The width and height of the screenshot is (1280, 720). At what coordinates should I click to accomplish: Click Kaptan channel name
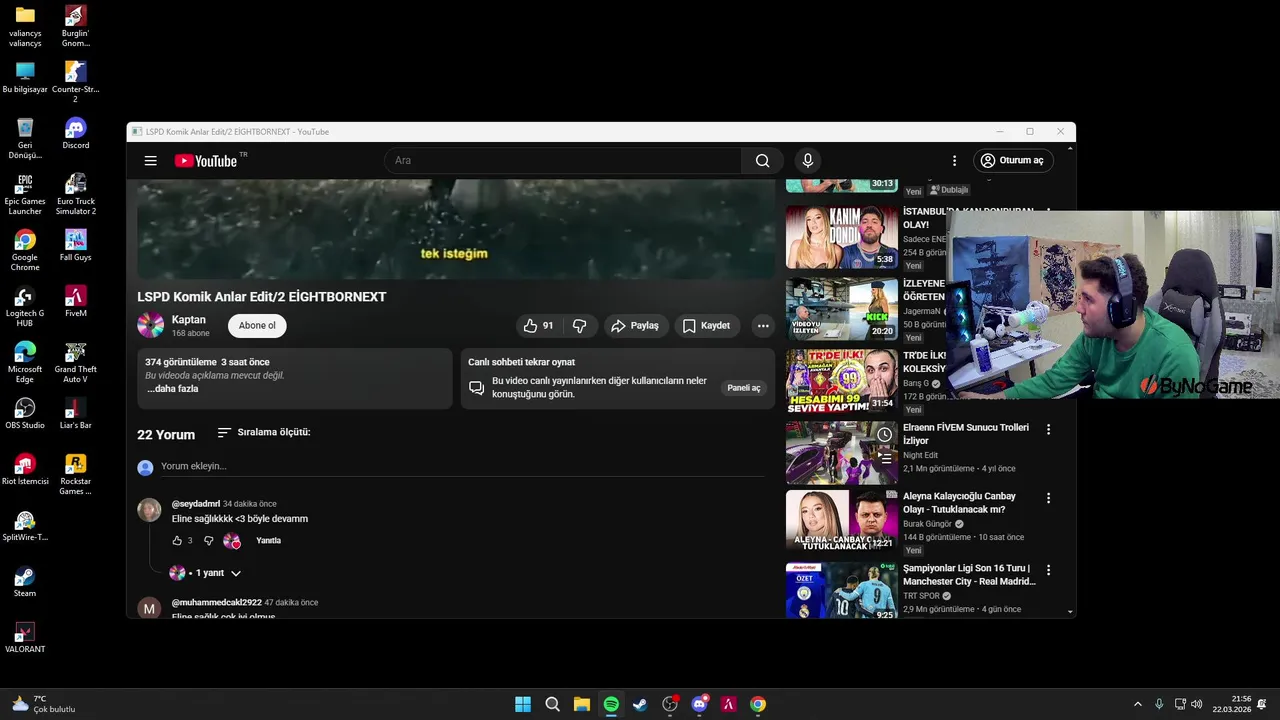189,320
